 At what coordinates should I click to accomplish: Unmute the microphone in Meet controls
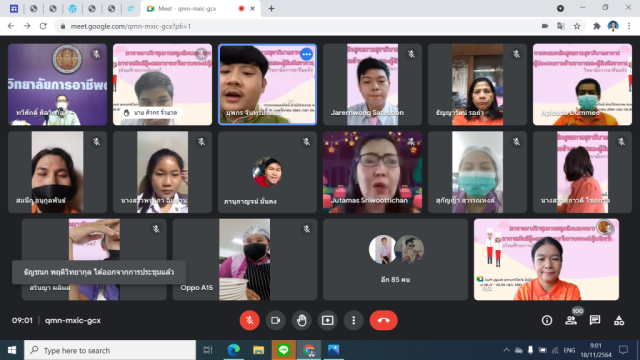[x=249, y=320]
